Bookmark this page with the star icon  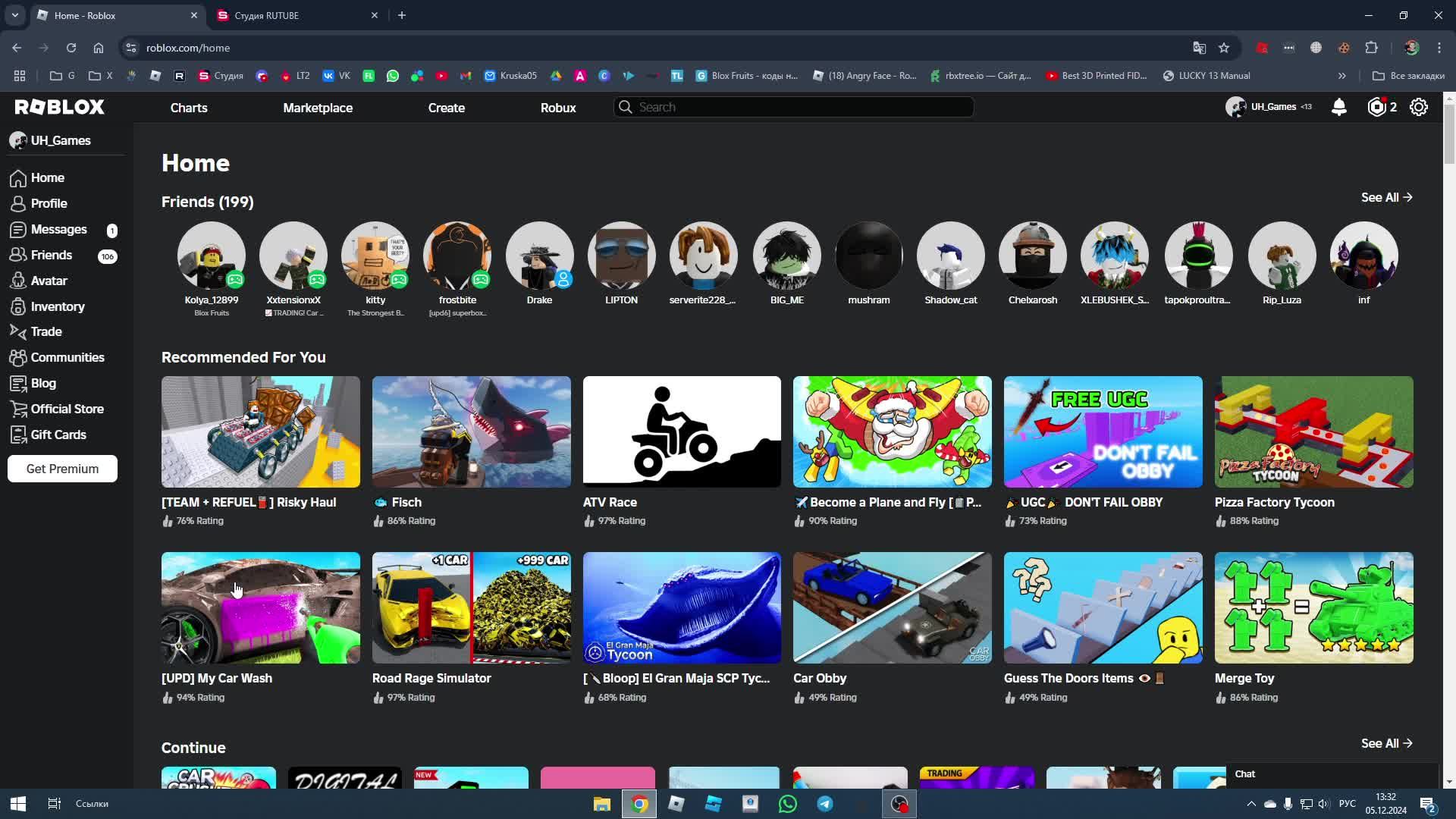[x=1224, y=48]
